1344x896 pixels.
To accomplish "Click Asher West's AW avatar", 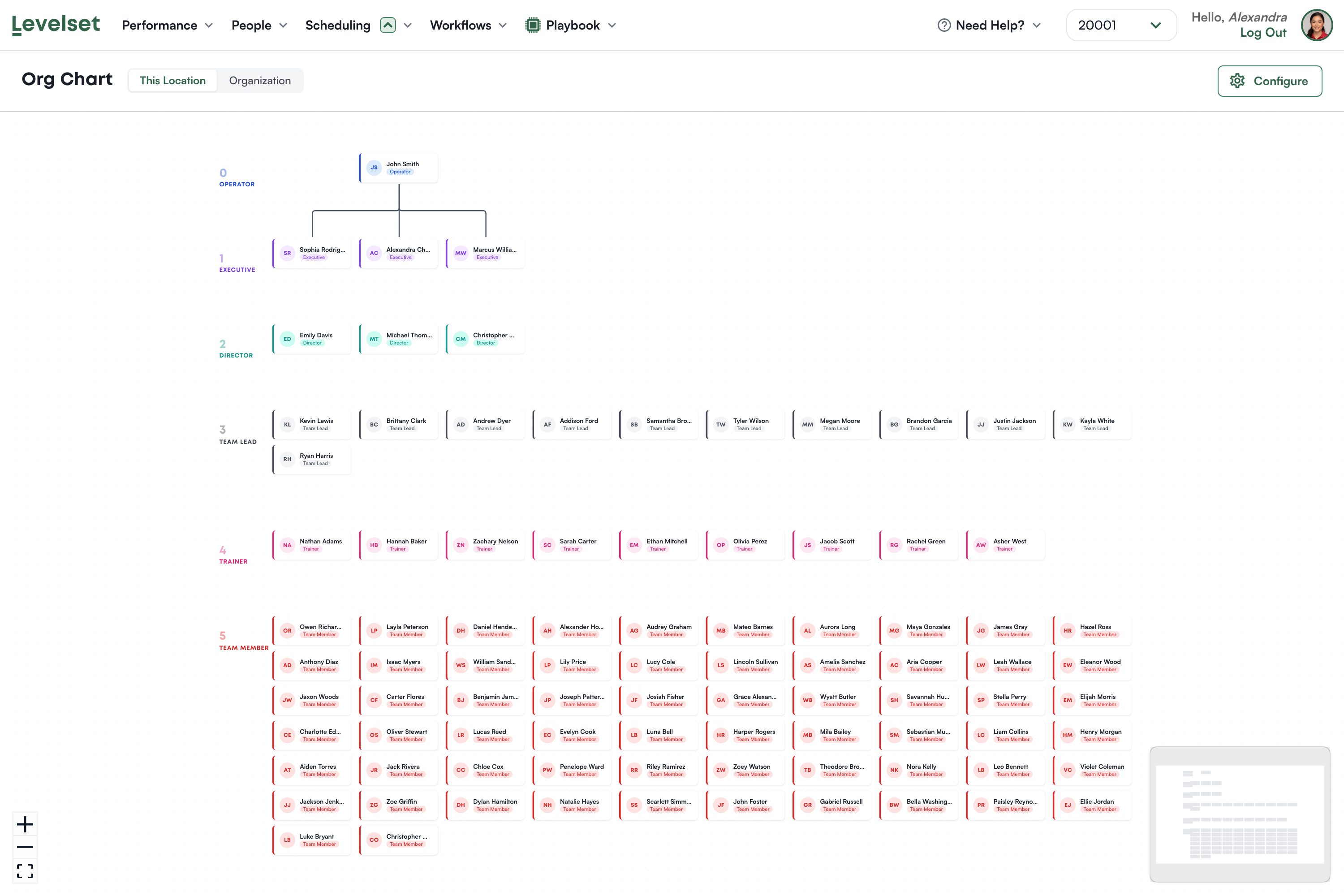I will coord(981,545).
